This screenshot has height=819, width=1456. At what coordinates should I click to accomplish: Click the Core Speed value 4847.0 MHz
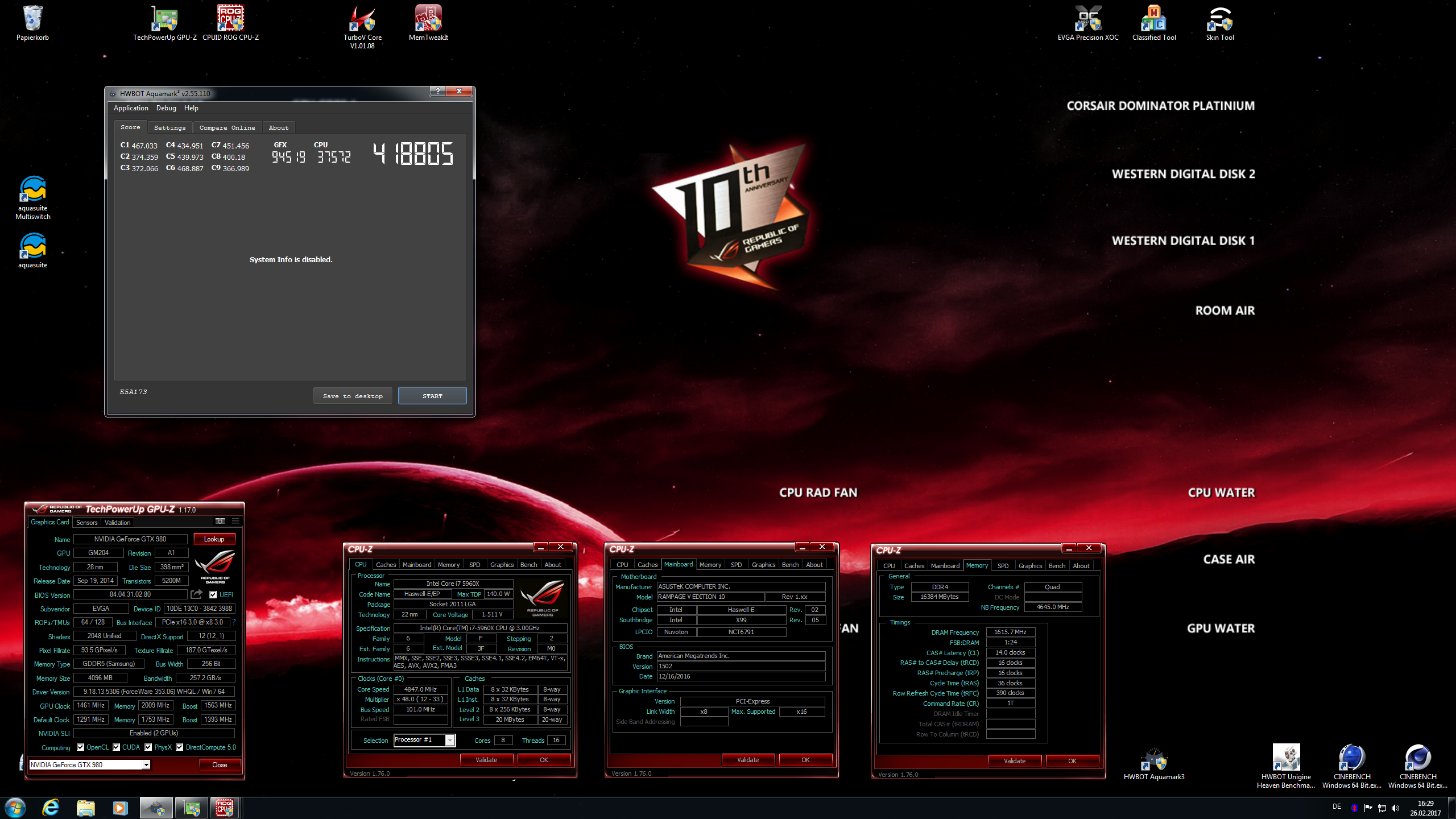tap(420, 689)
